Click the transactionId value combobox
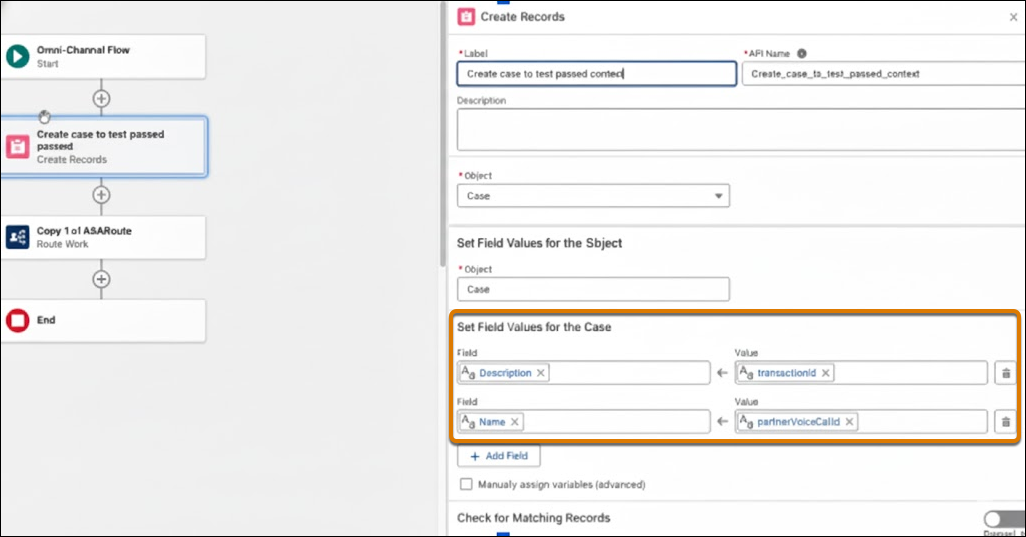 click(861, 373)
